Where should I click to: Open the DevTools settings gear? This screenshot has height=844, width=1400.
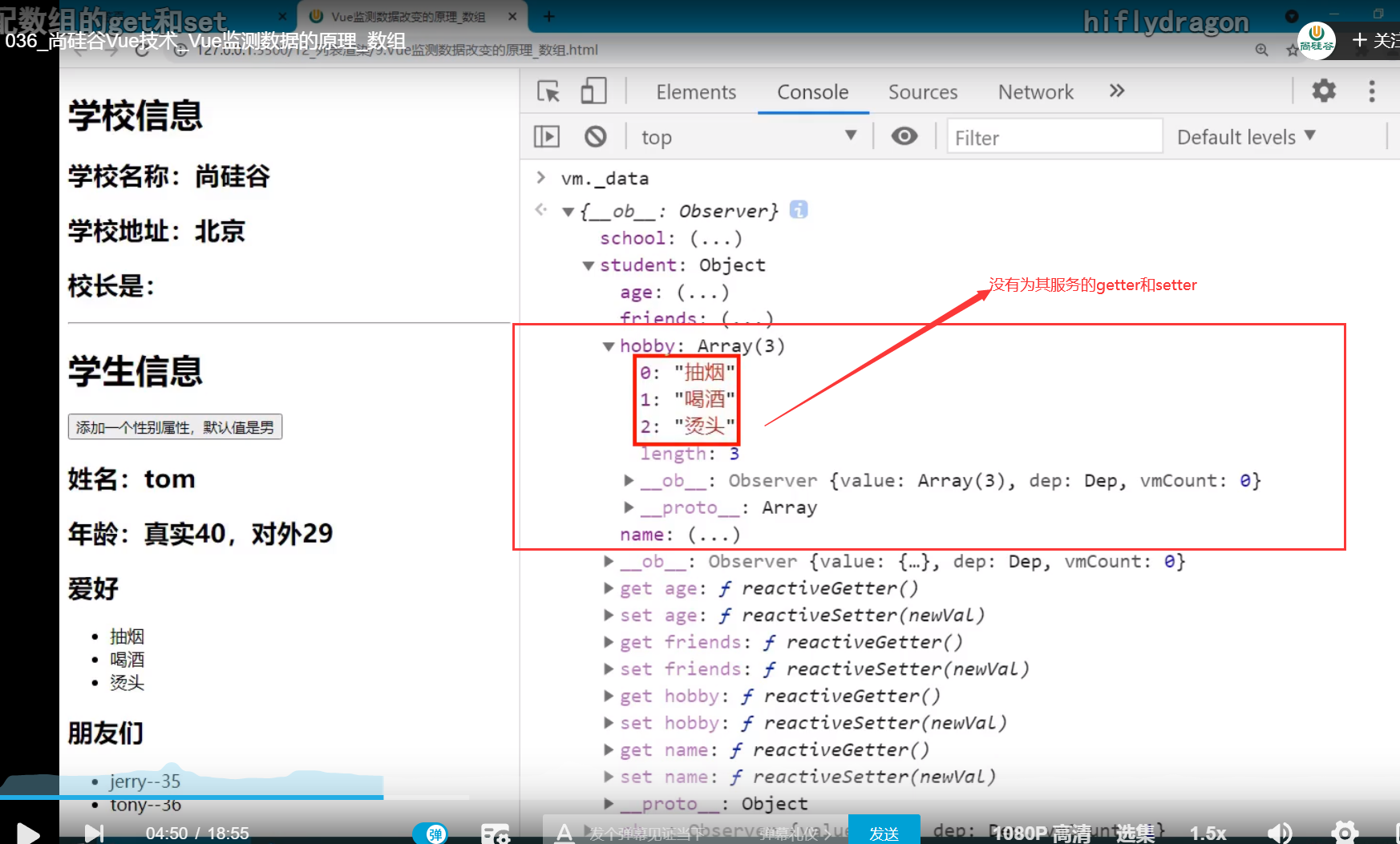1324,91
